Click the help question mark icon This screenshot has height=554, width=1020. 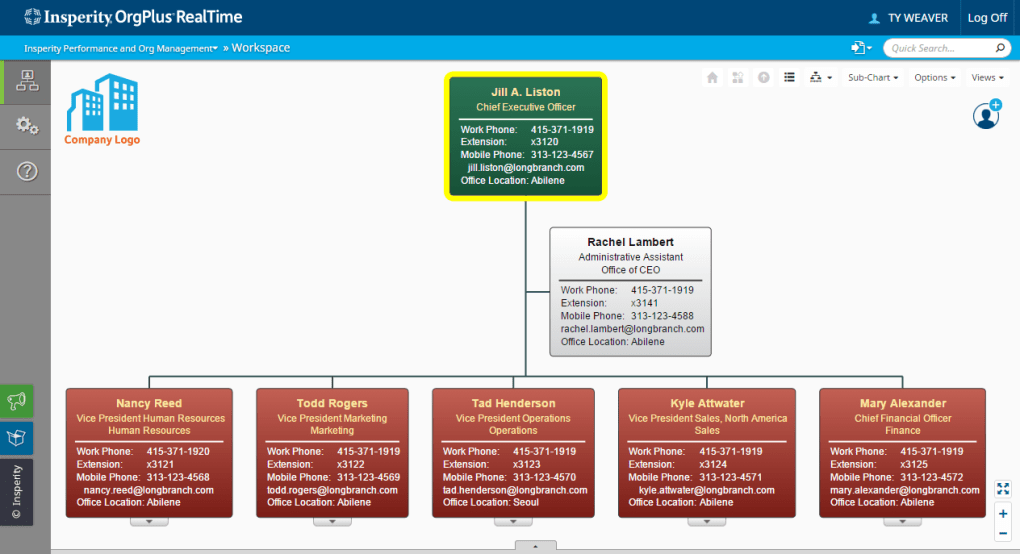click(27, 171)
